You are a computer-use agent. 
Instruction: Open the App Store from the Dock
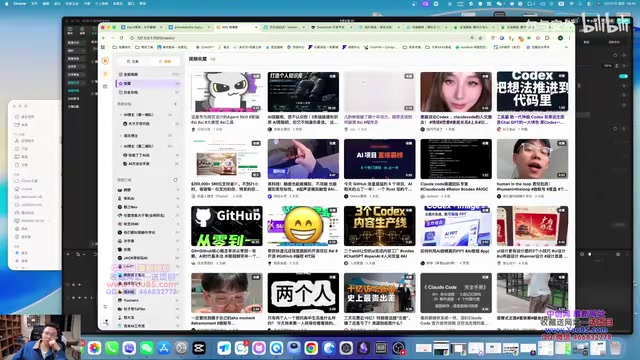[x=164, y=348]
